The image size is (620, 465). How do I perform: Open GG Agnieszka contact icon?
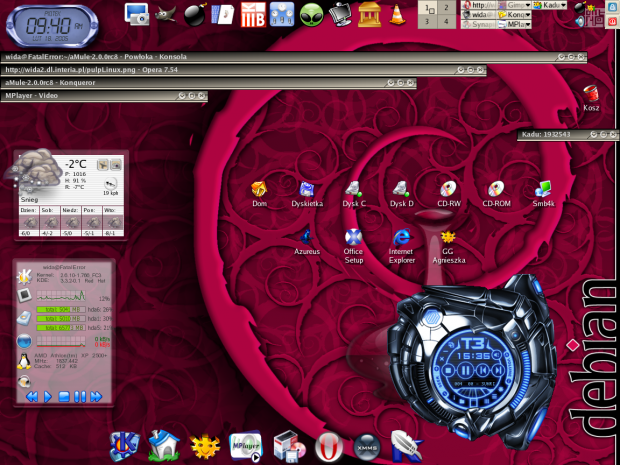point(448,247)
